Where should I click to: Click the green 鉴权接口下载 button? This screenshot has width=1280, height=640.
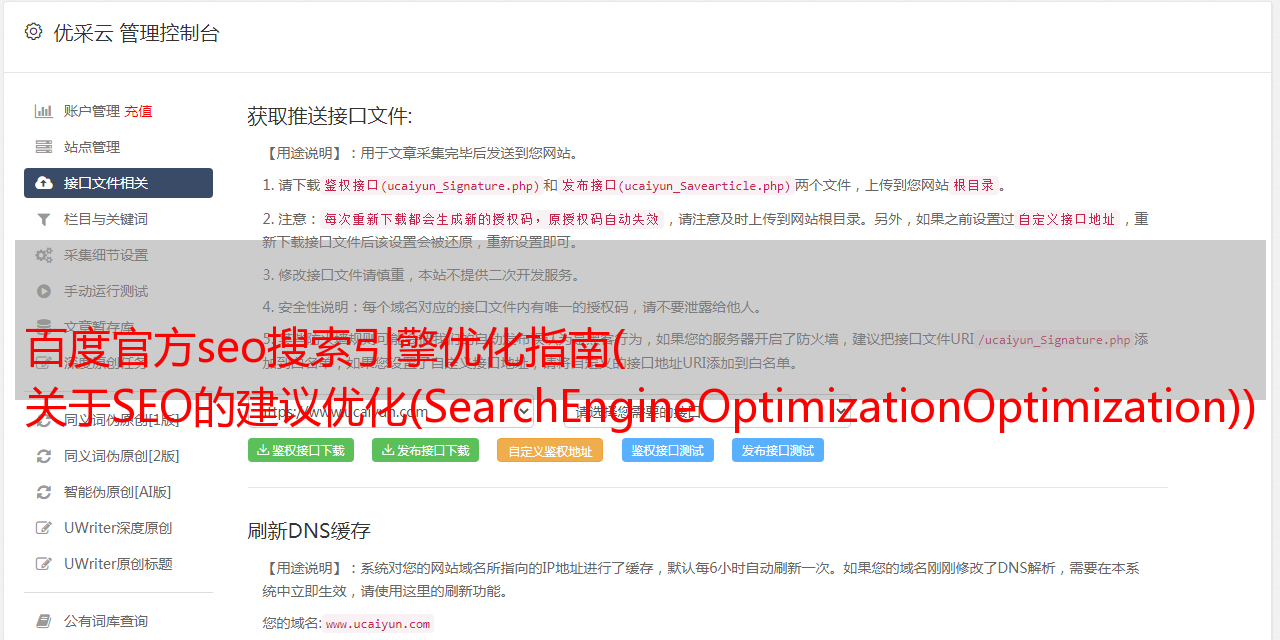[x=301, y=450]
